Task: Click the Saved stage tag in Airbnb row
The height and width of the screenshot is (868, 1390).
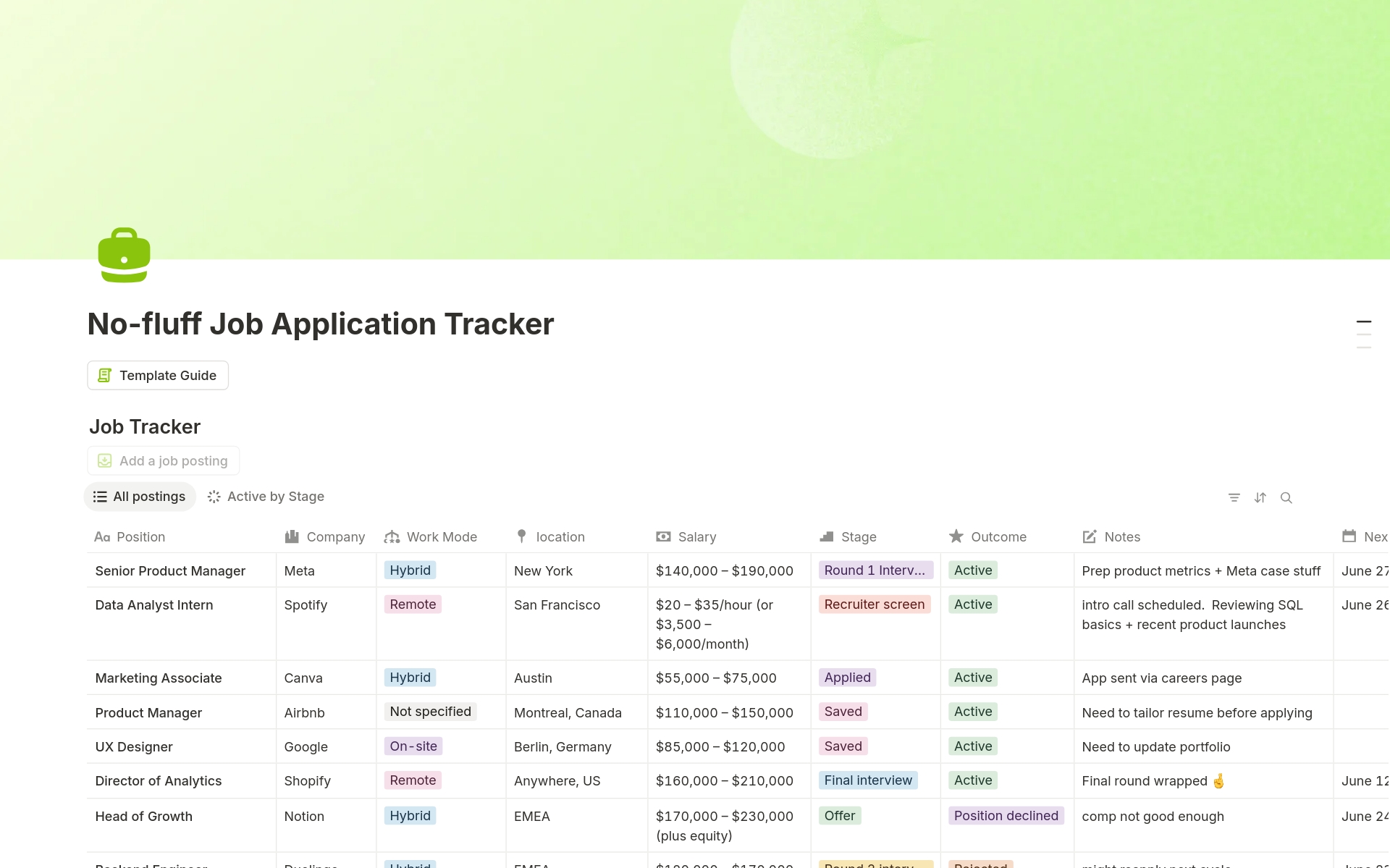Action: coord(843,711)
